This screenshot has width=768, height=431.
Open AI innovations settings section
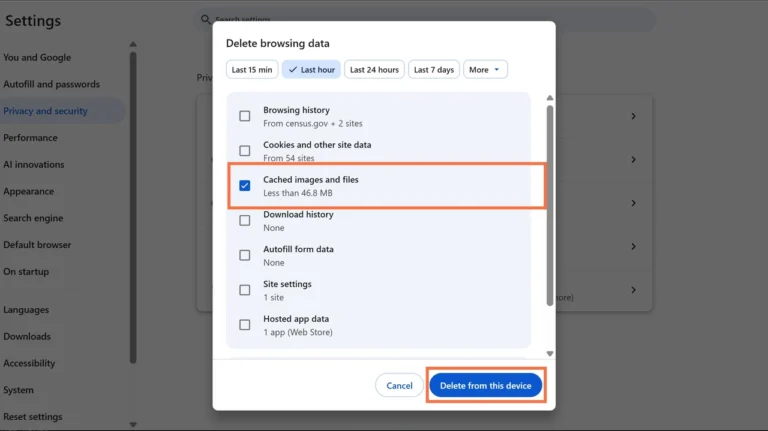pyautogui.click(x=34, y=165)
